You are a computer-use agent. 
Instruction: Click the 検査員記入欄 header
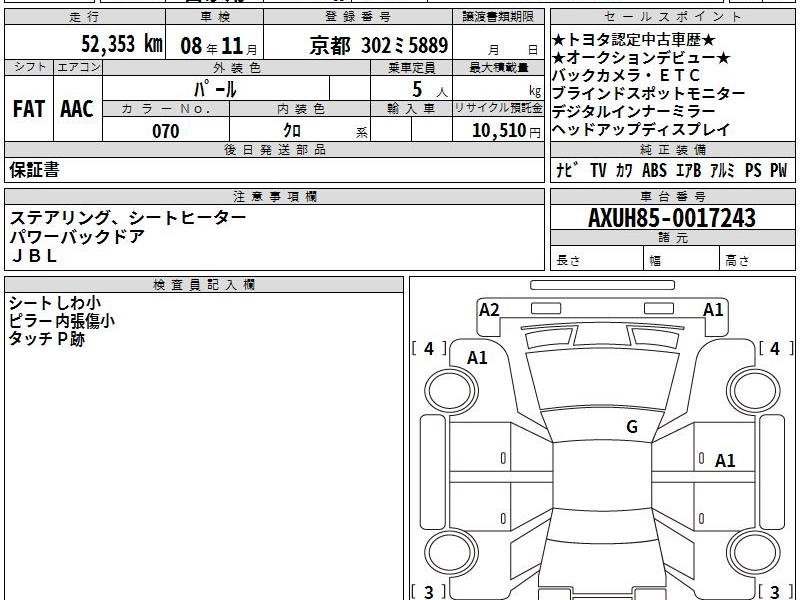[204, 285]
